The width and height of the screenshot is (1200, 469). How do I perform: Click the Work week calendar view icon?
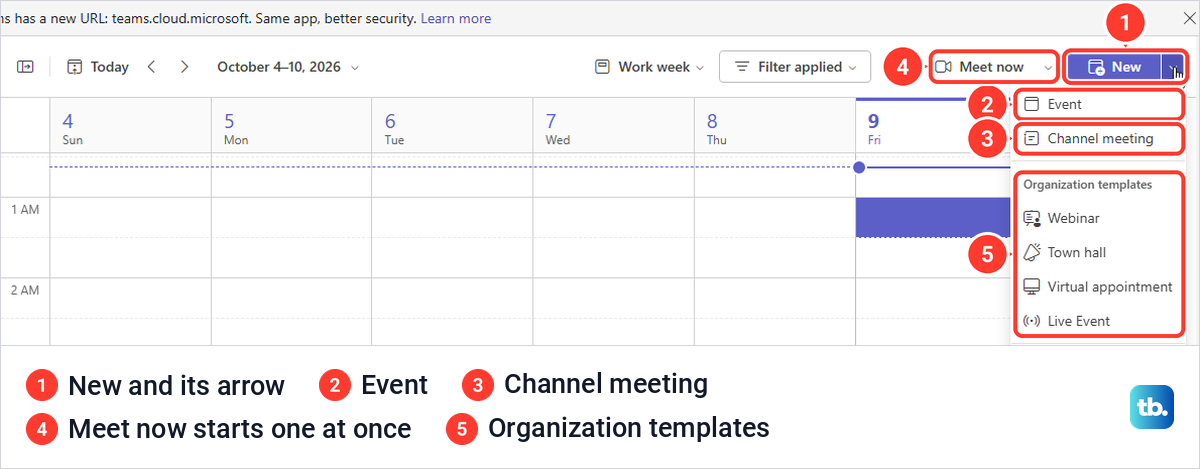click(x=602, y=67)
